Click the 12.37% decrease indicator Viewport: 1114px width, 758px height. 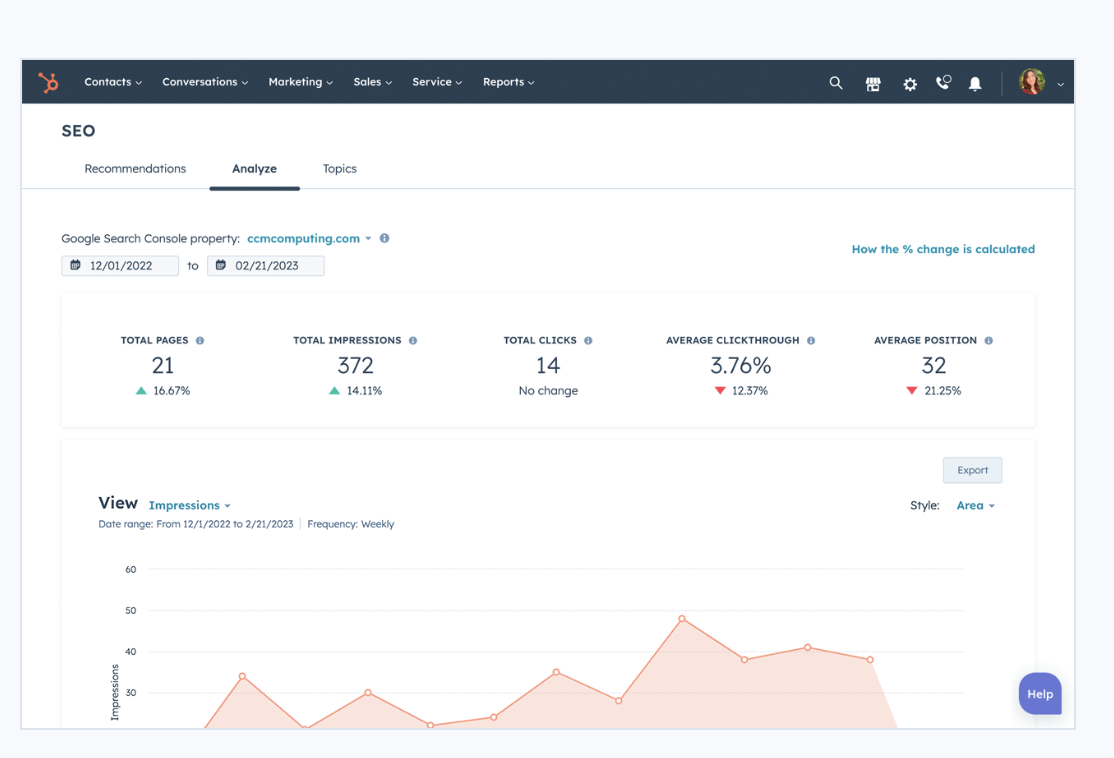click(741, 391)
